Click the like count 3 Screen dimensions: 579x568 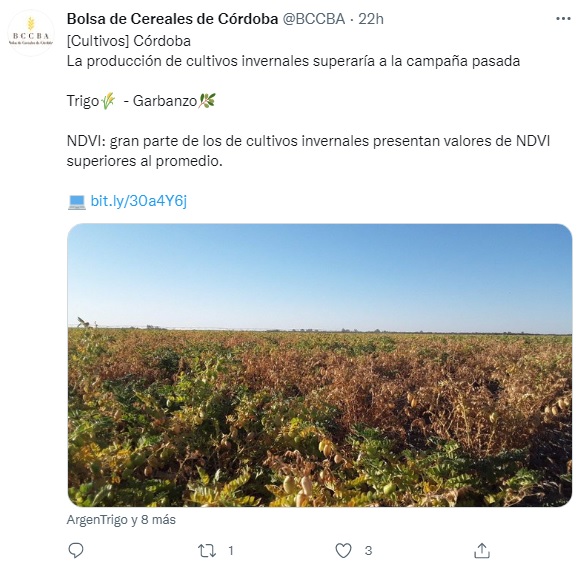point(368,551)
